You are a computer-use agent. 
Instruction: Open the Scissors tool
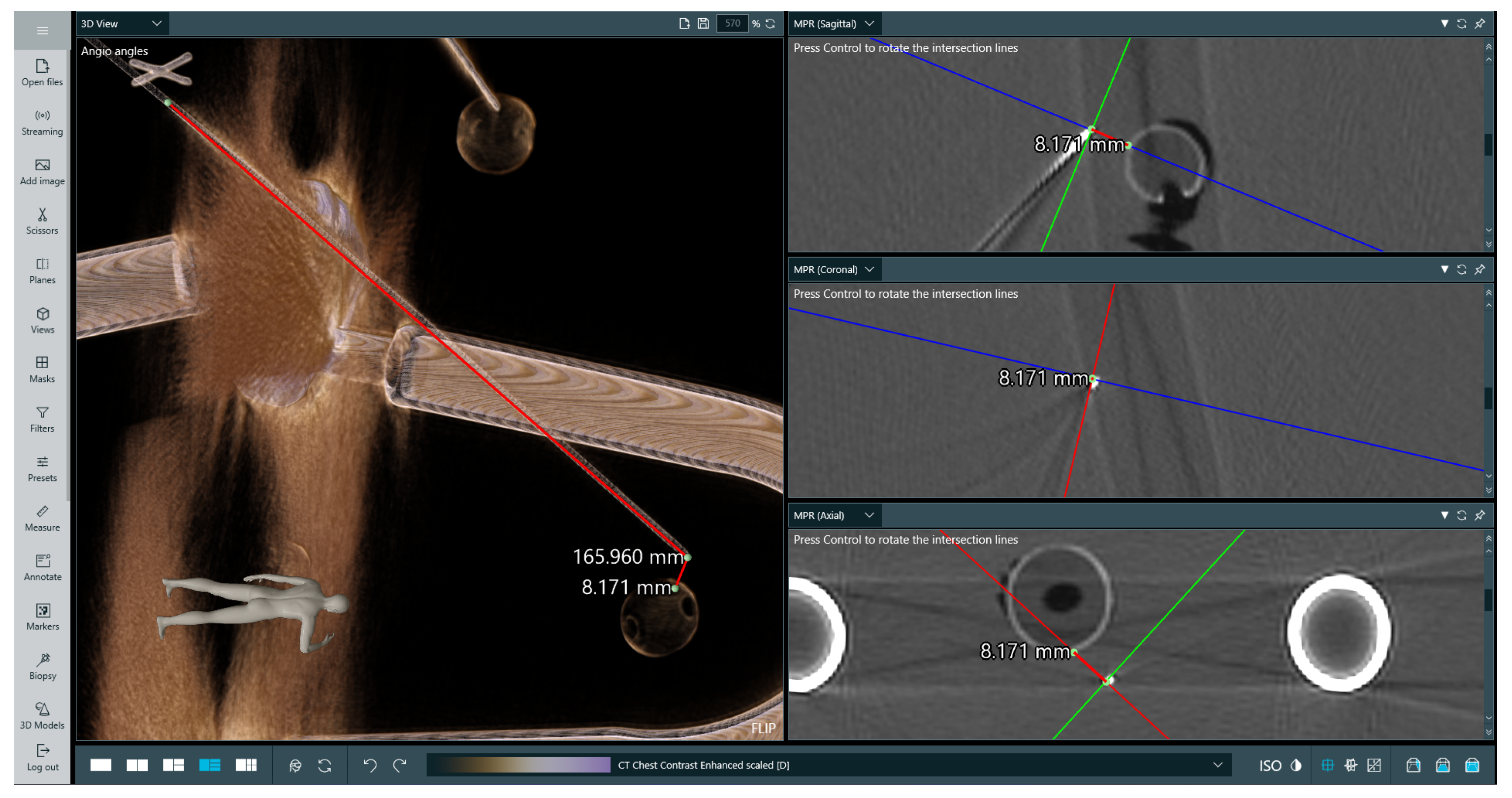pos(42,221)
